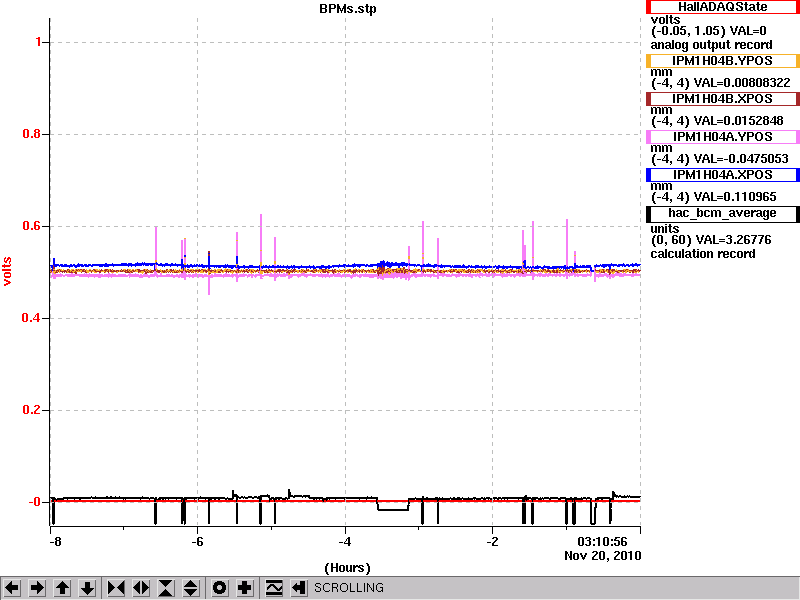Click the 'Nov 20, 2010' date text

click(603, 556)
